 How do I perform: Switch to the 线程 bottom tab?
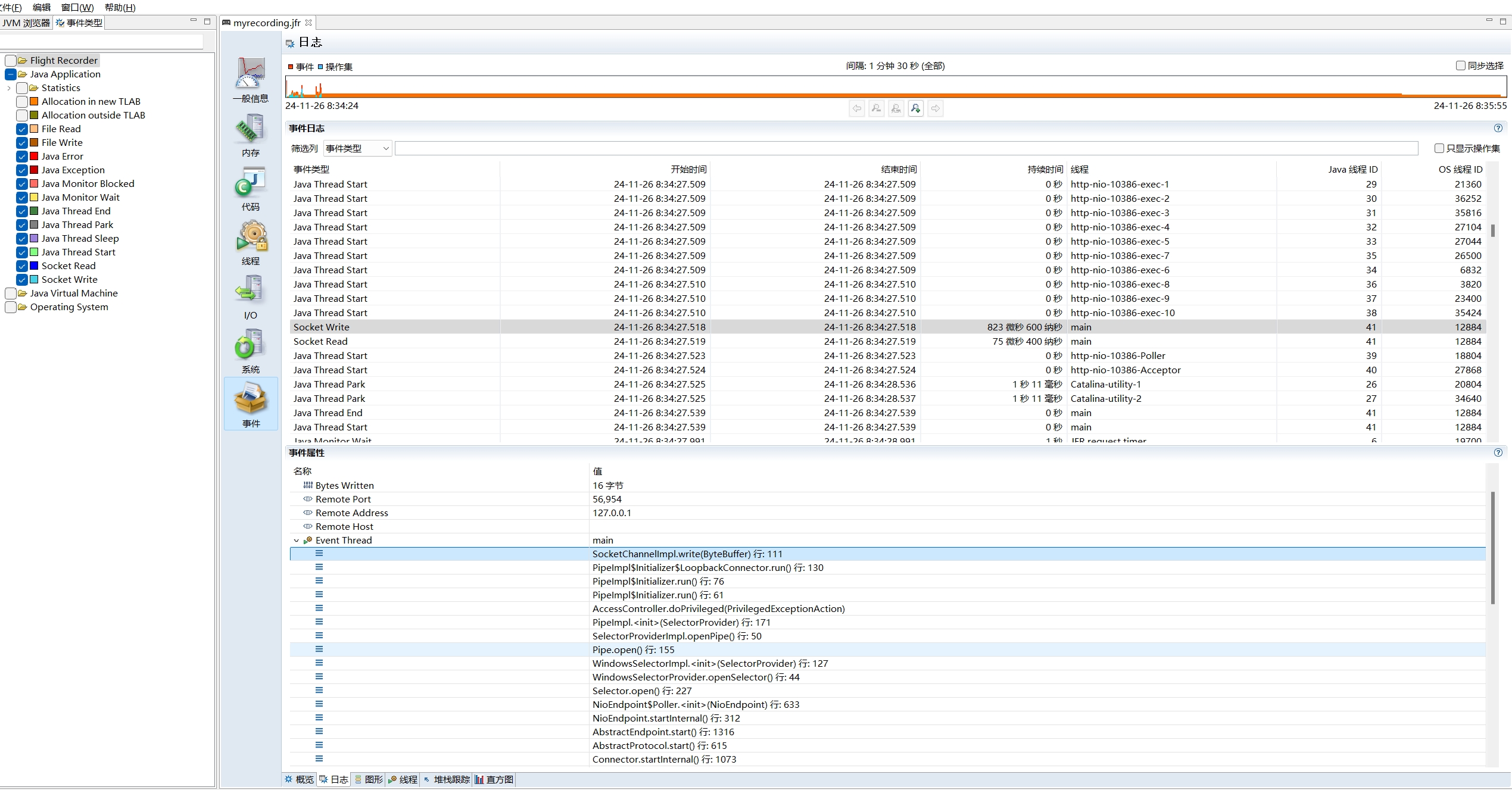[x=403, y=779]
